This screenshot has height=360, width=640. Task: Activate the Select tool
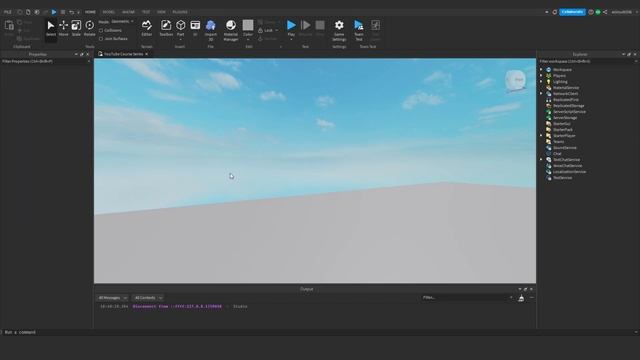51,28
